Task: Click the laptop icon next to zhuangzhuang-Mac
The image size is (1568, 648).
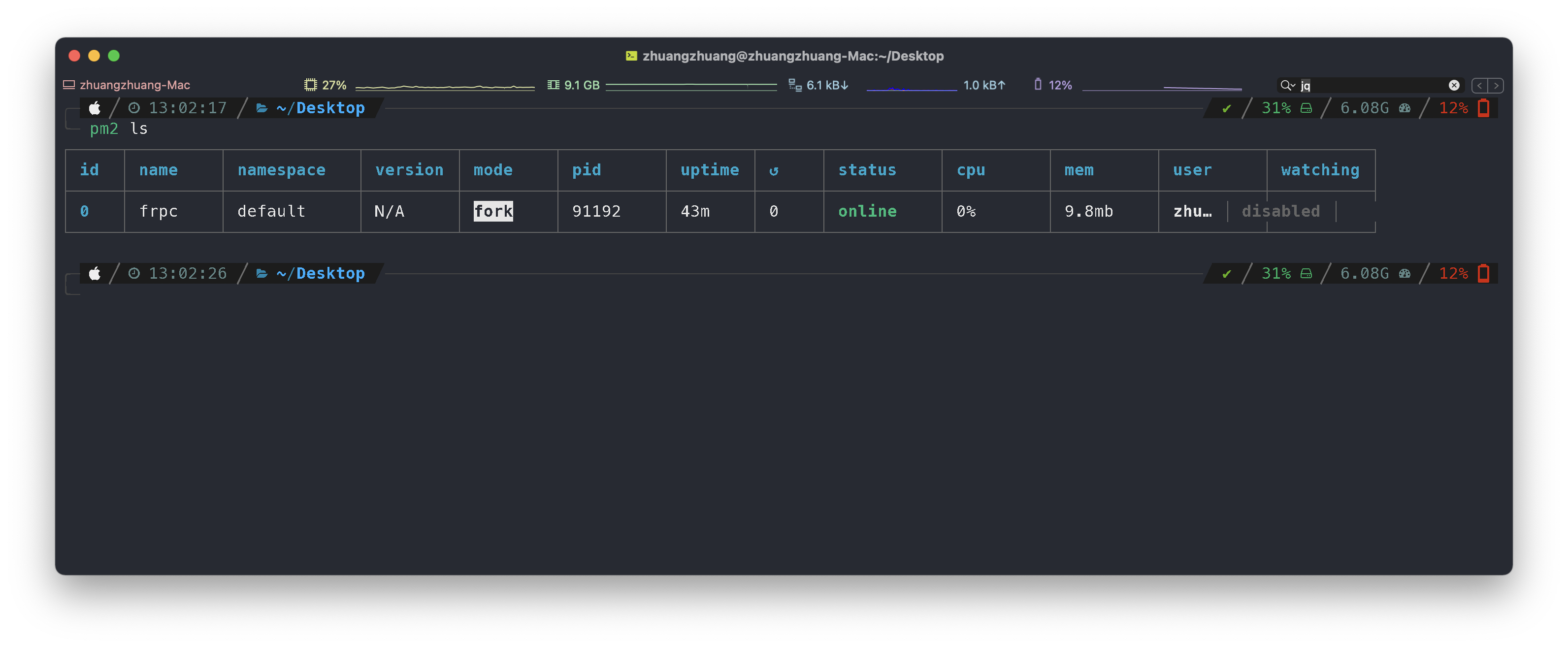Action: [x=69, y=85]
